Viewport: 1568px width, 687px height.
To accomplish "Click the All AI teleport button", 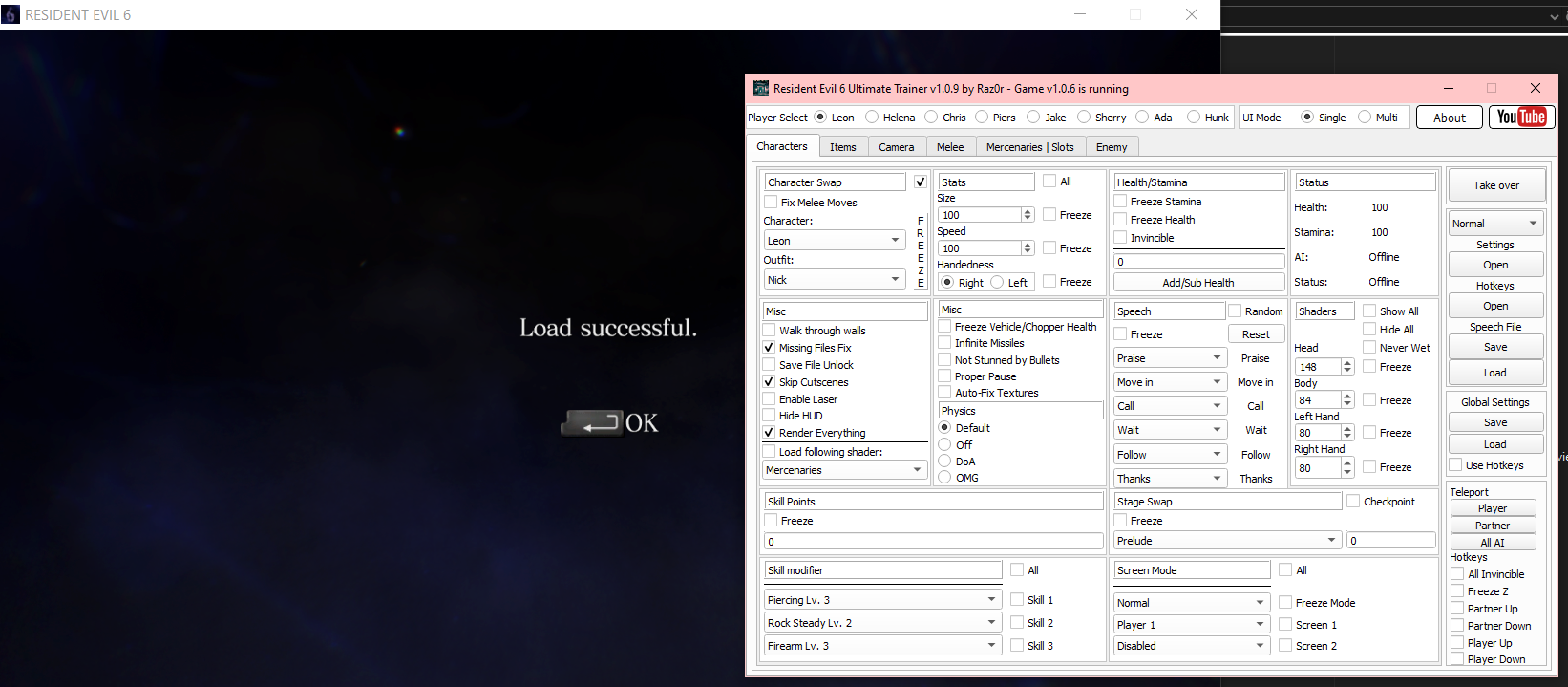I will [1493, 543].
